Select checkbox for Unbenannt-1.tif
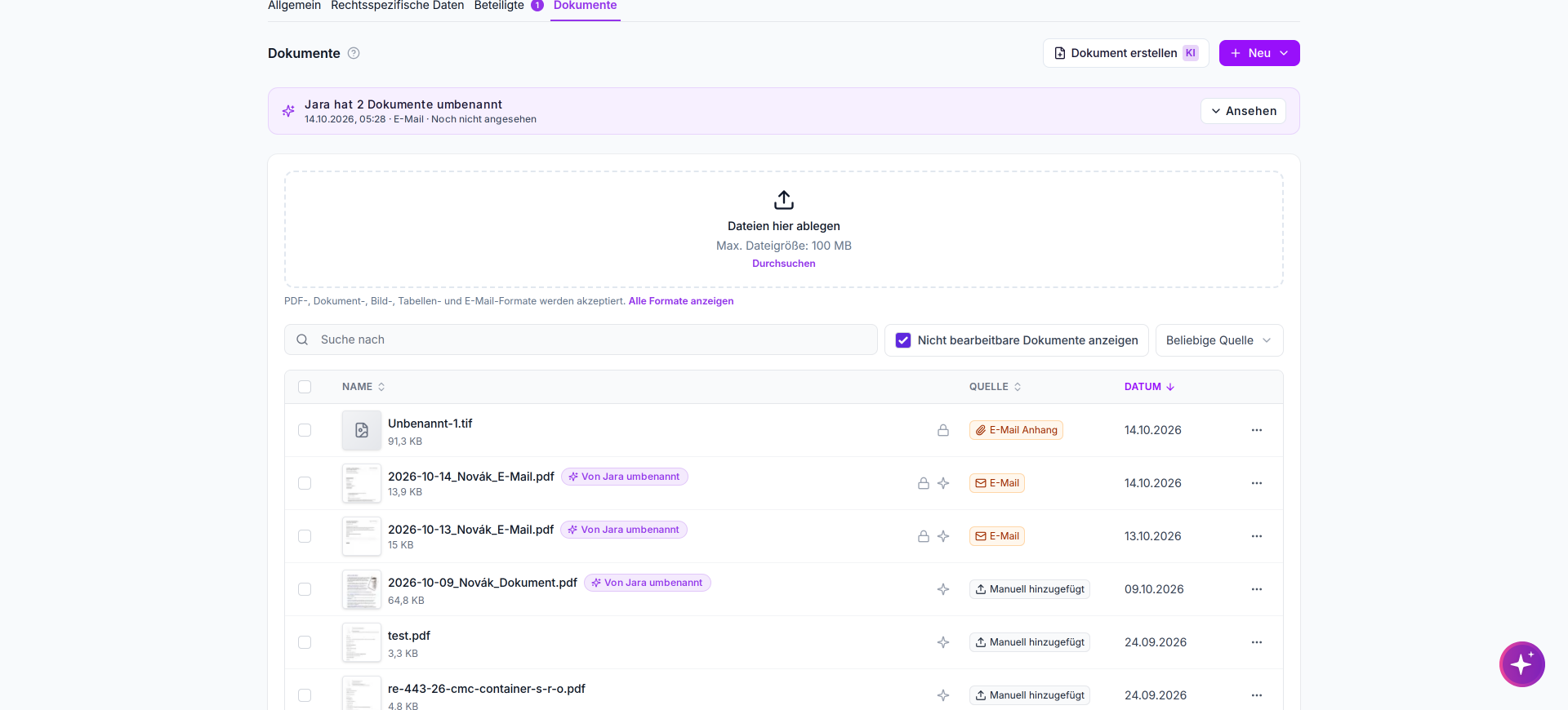Image resolution: width=1568 pixels, height=710 pixels. (x=305, y=430)
